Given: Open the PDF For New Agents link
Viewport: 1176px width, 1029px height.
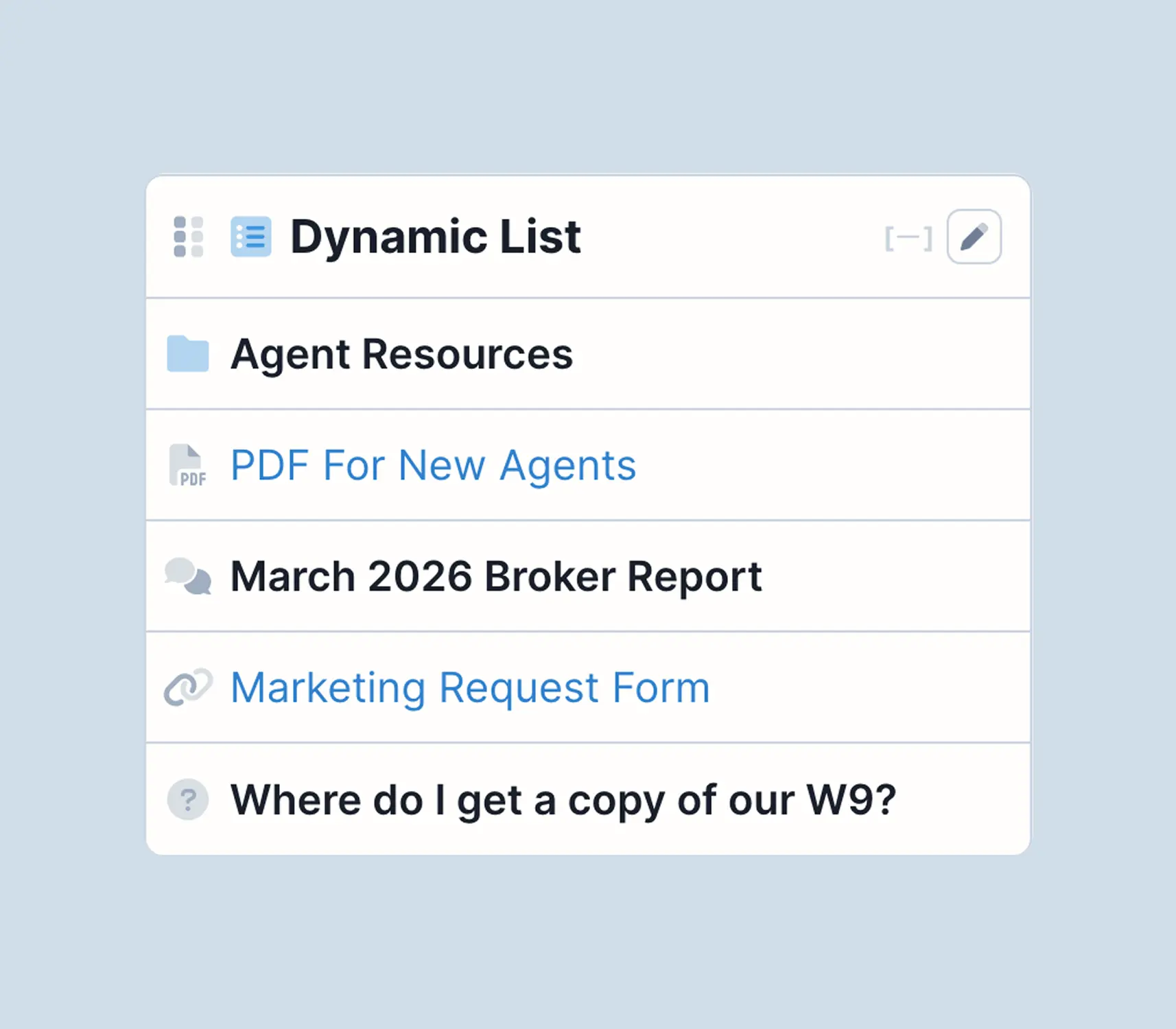Looking at the screenshot, I should pos(433,465).
